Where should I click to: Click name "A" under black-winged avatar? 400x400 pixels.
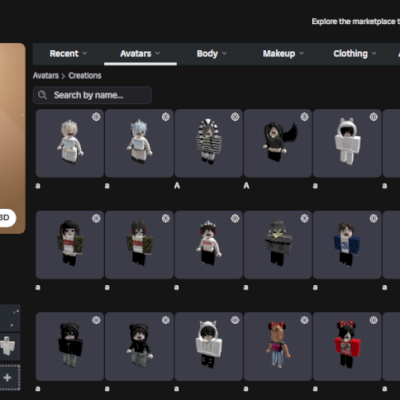click(x=246, y=186)
